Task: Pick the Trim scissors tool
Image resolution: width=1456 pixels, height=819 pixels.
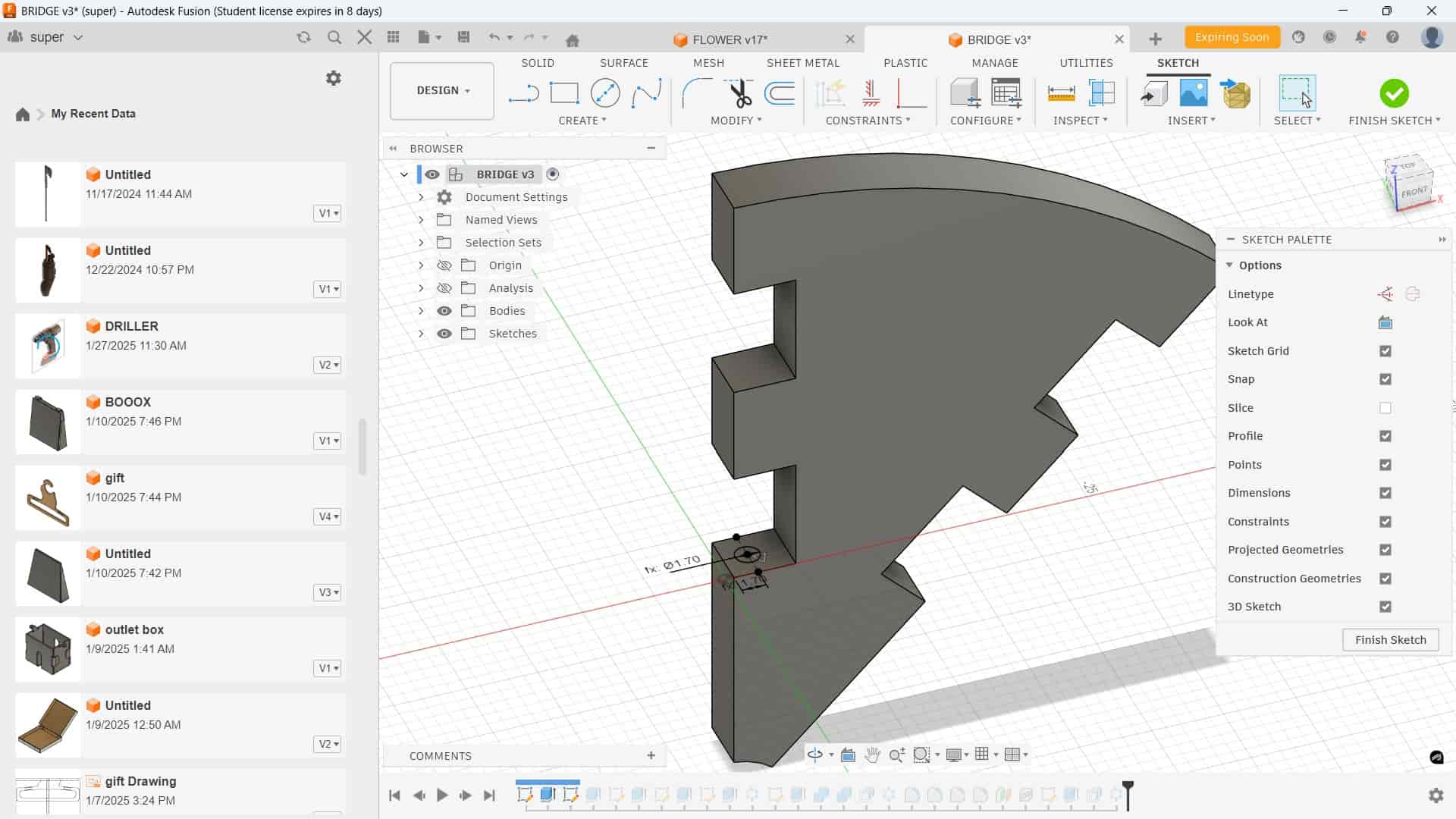Action: coord(739,93)
